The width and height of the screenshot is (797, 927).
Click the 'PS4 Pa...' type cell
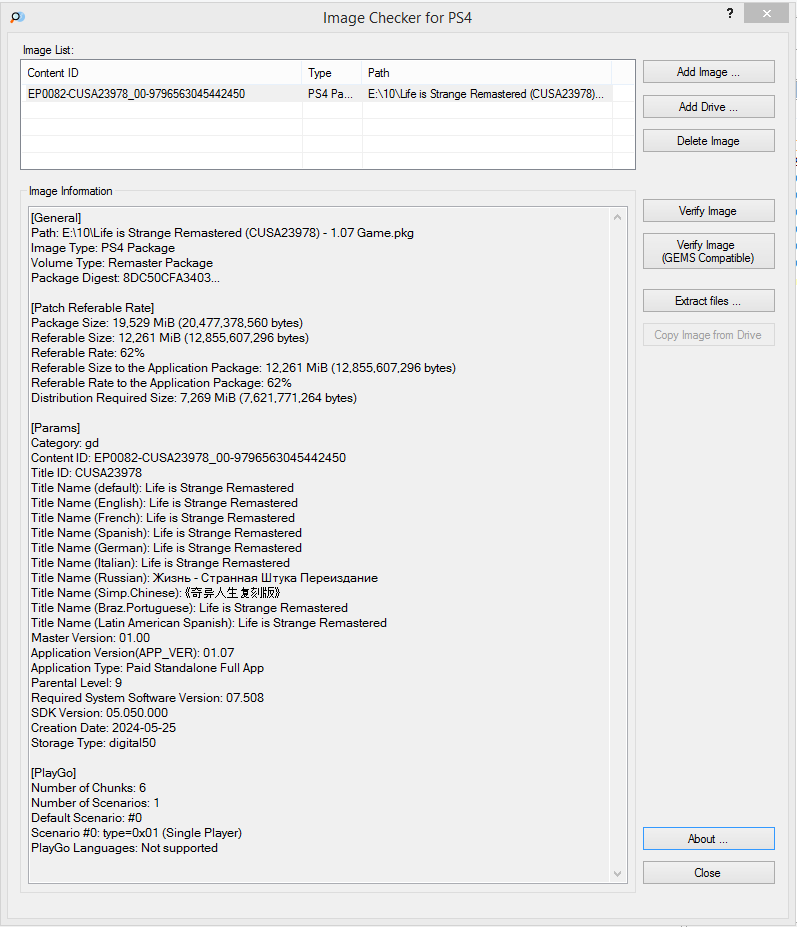pos(330,94)
